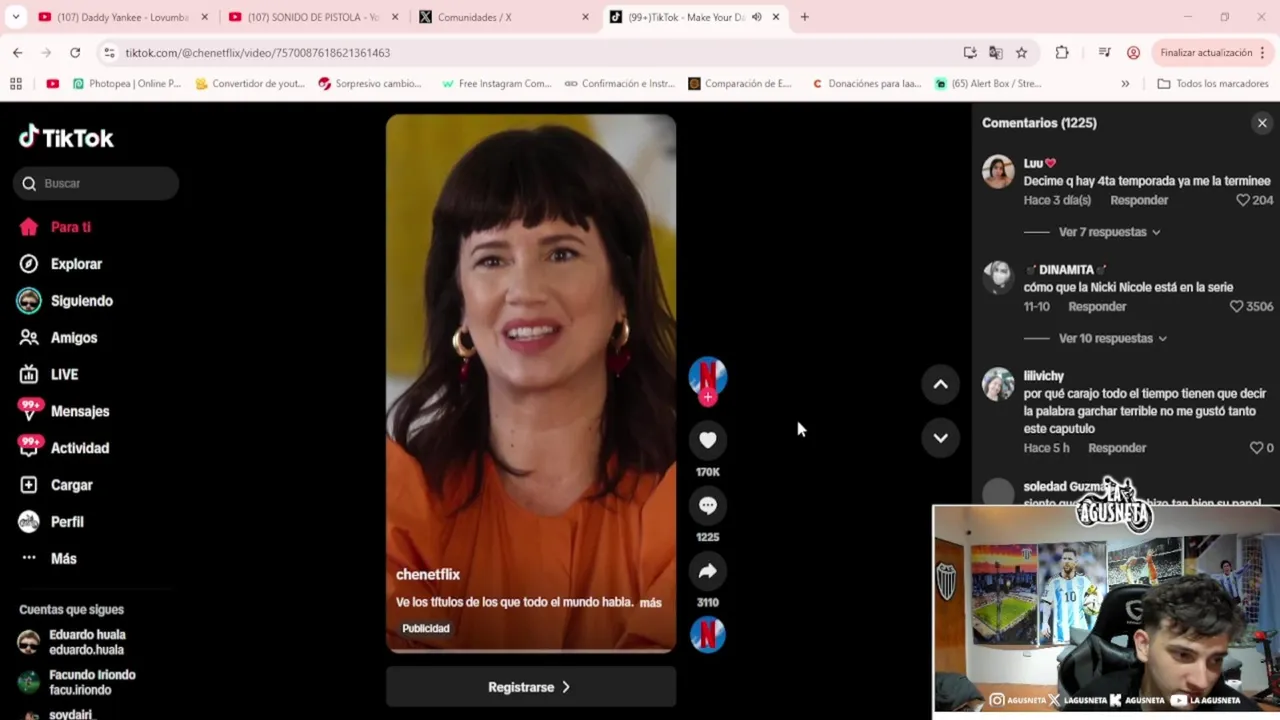Expand the Más menu

pos(48,558)
